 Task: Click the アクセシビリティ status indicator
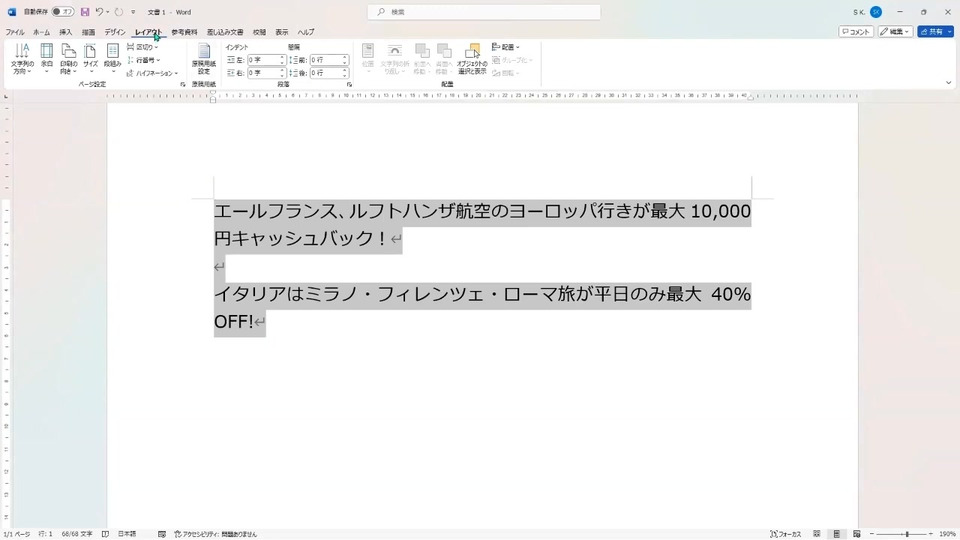click(x=216, y=534)
